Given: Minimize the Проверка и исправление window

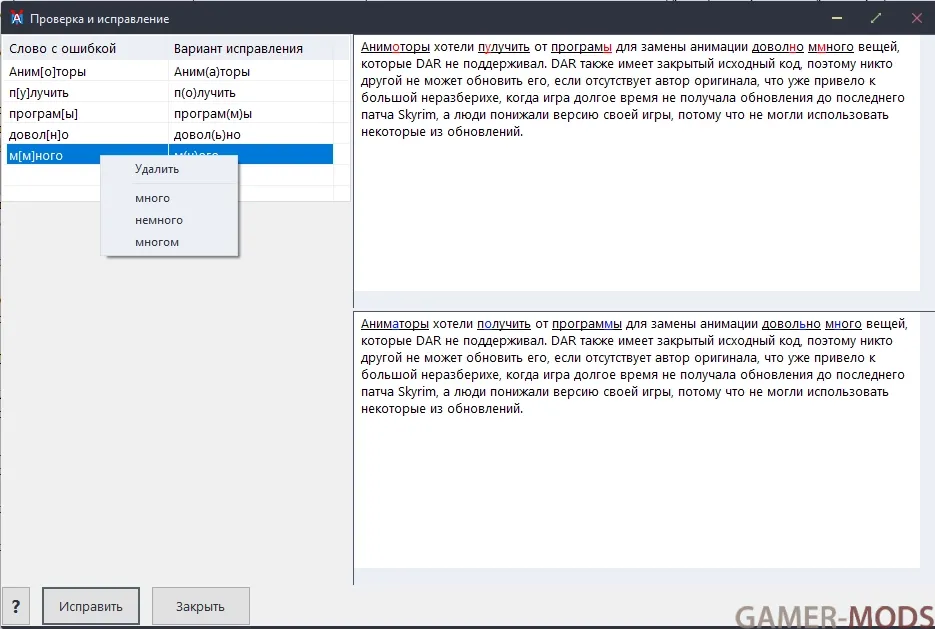Looking at the screenshot, I should coord(835,18).
